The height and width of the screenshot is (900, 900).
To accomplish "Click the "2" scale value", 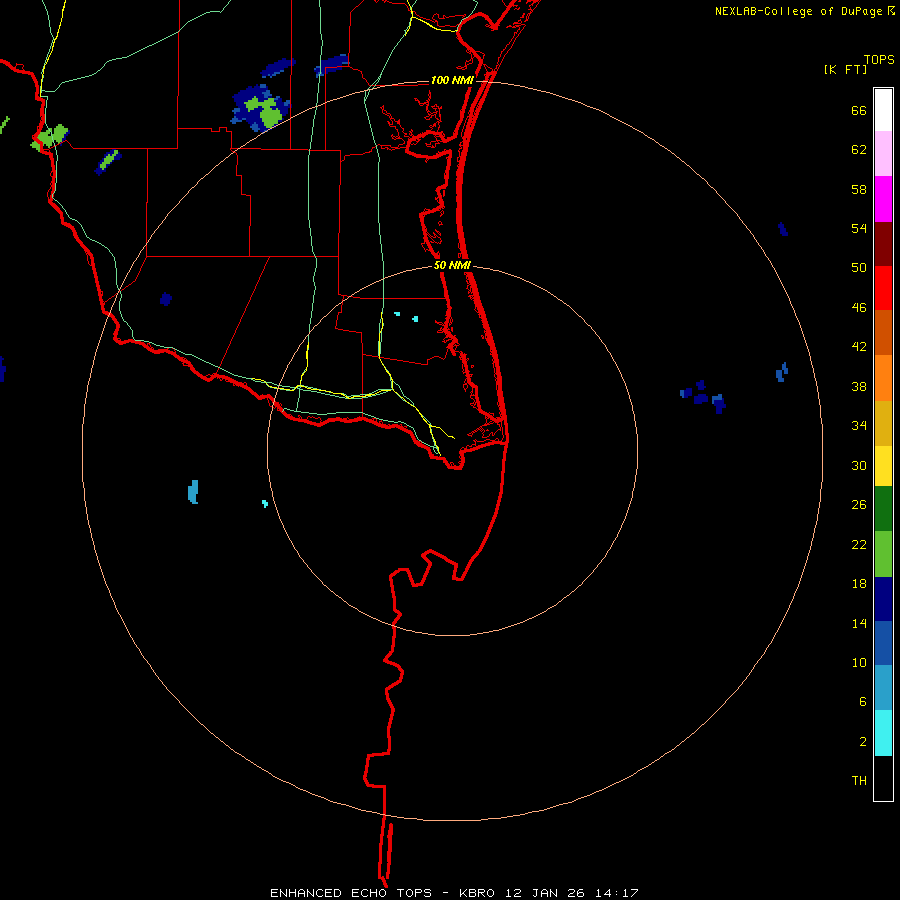I will (863, 742).
